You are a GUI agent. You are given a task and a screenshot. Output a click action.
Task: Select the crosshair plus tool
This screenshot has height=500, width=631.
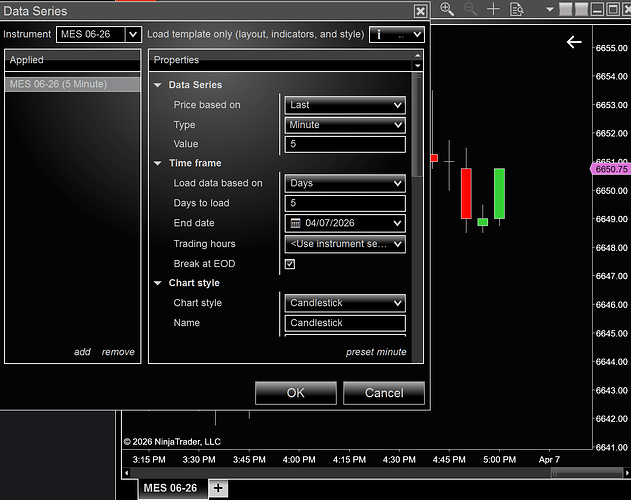[493, 10]
